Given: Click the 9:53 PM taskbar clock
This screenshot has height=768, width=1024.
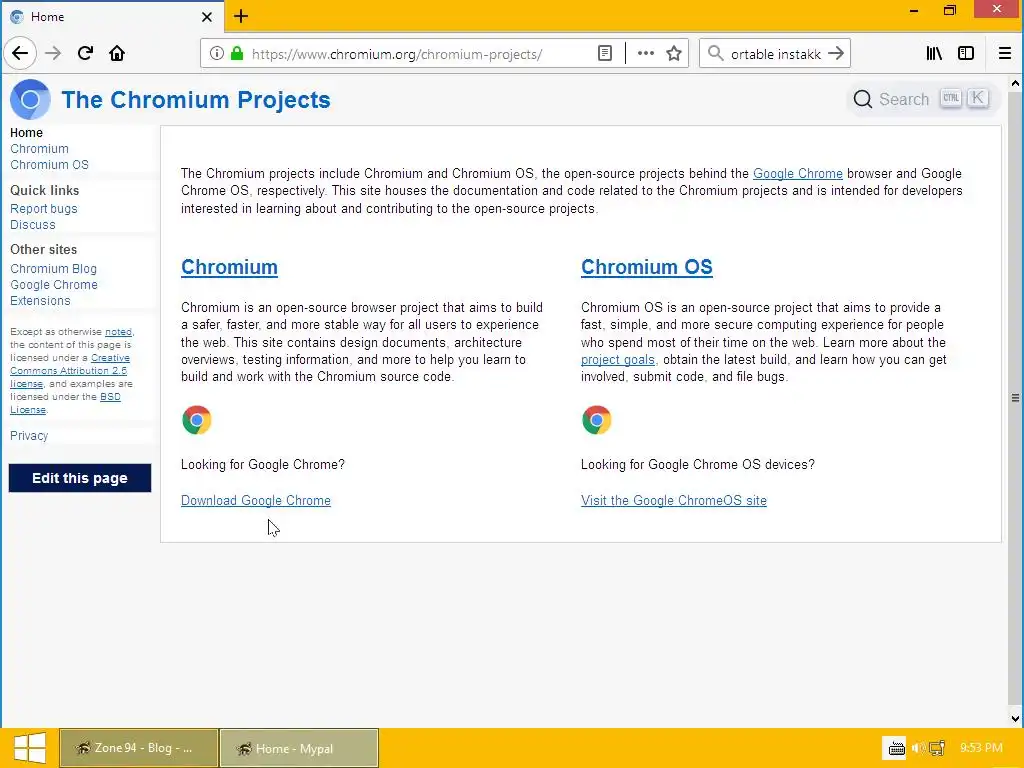Looking at the screenshot, I should [981, 748].
